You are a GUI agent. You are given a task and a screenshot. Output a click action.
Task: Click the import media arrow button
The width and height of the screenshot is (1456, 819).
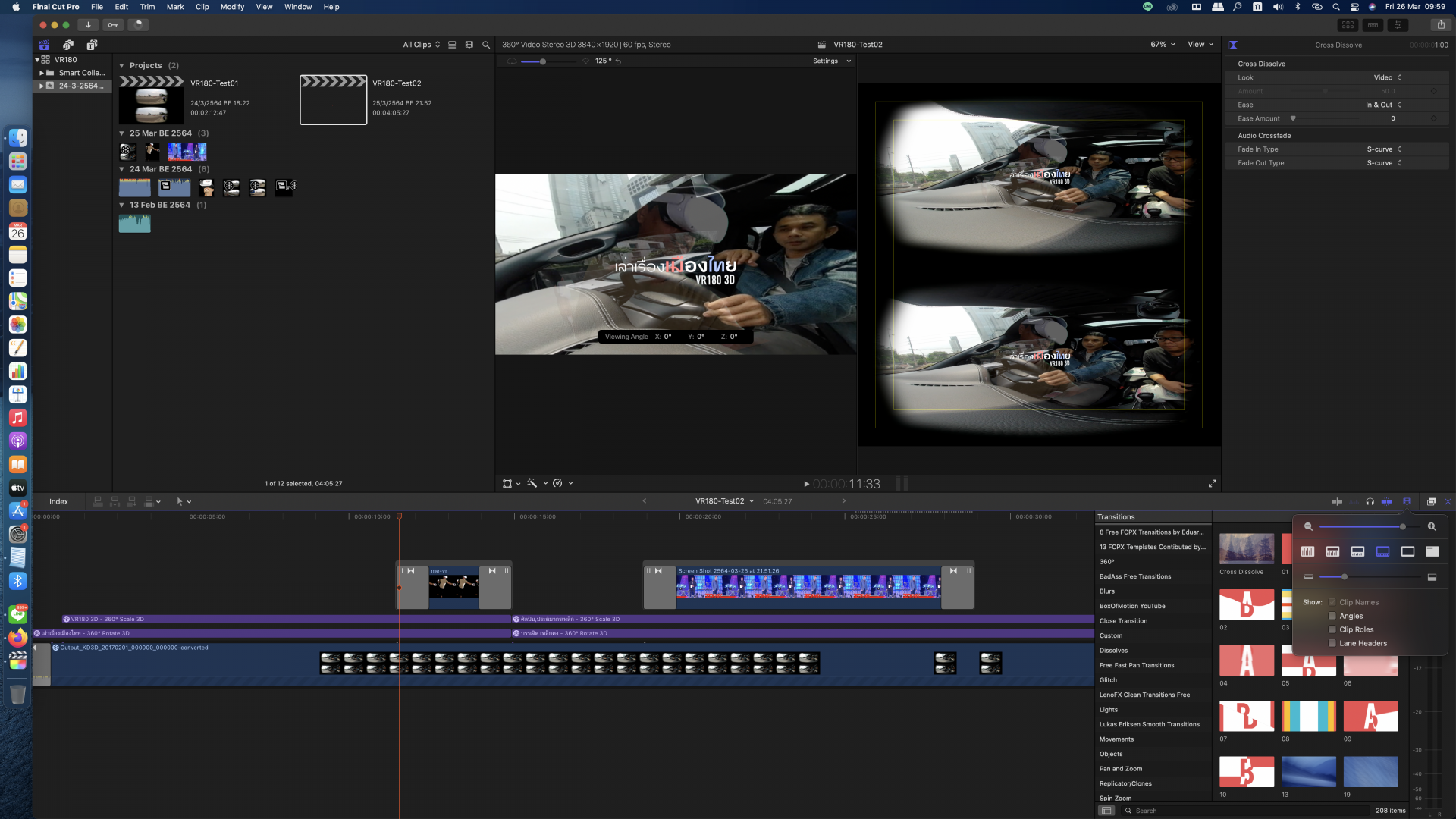pyautogui.click(x=88, y=24)
